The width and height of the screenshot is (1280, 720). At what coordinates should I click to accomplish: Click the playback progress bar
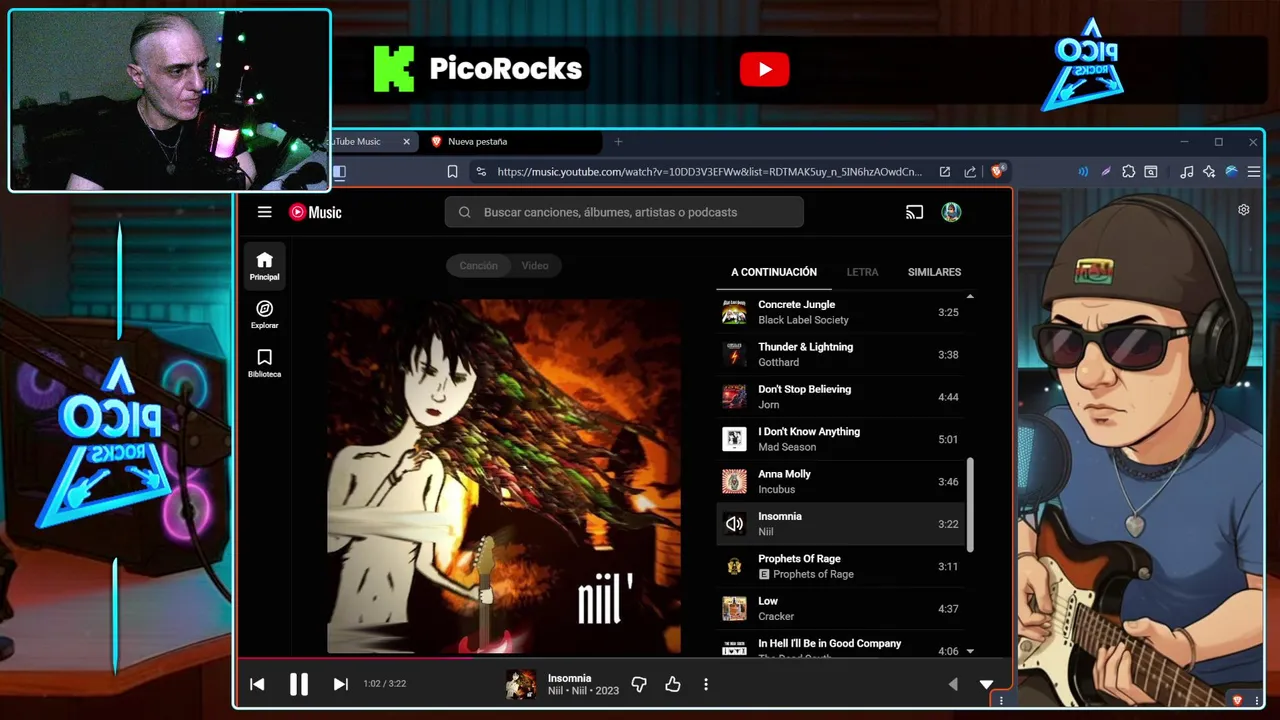point(624,658)
